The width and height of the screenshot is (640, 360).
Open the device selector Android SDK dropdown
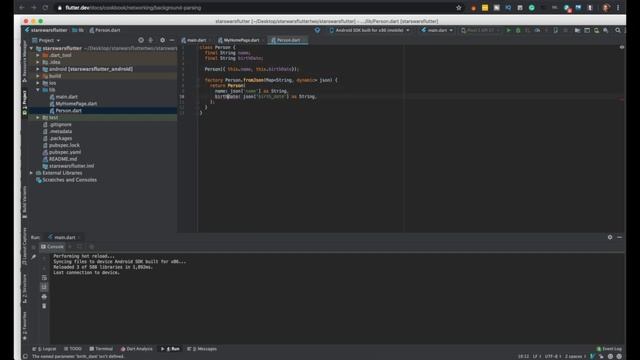[x=369, y=30]
